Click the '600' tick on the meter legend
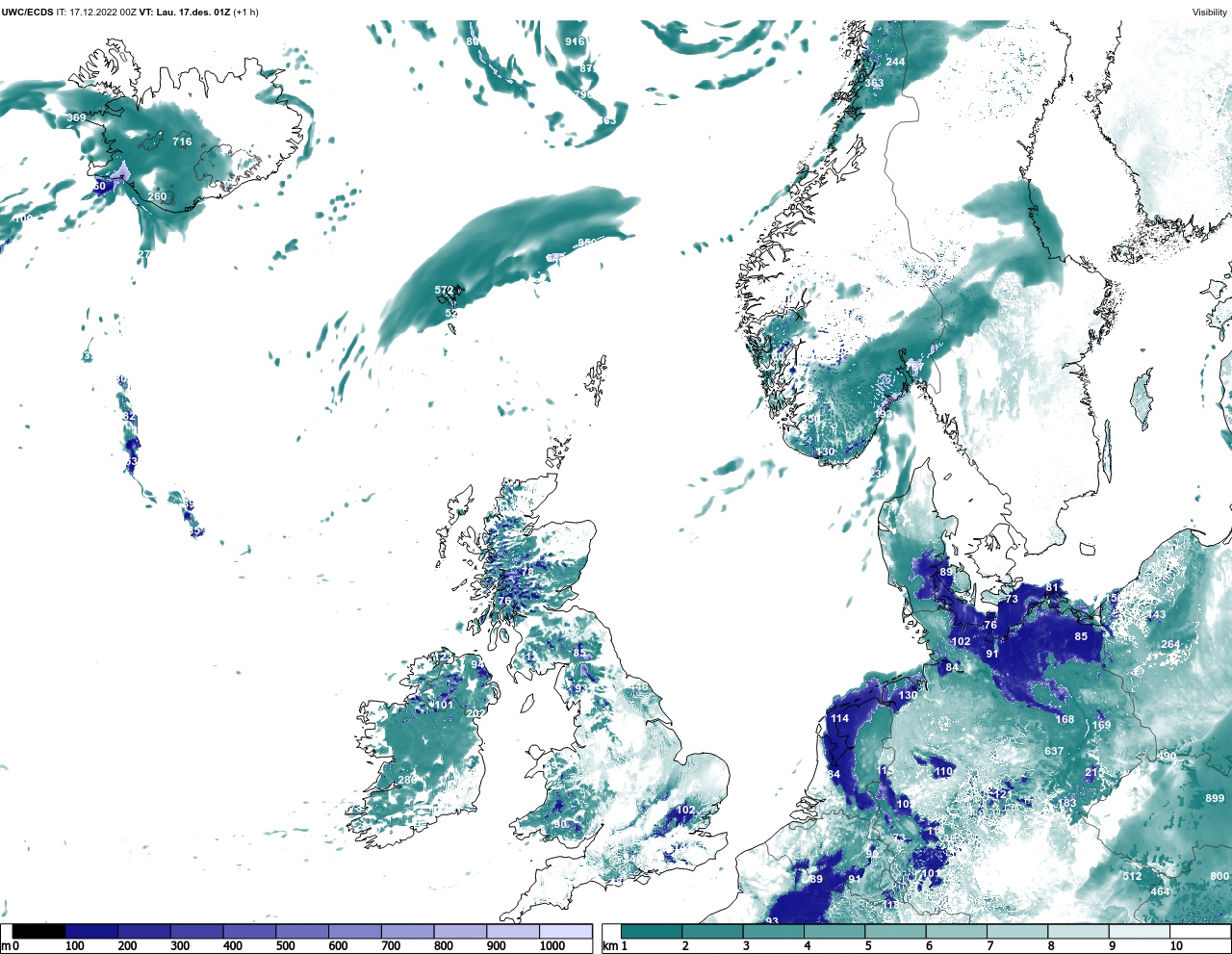Screen dimensions: 1232x954 (338, 946)
